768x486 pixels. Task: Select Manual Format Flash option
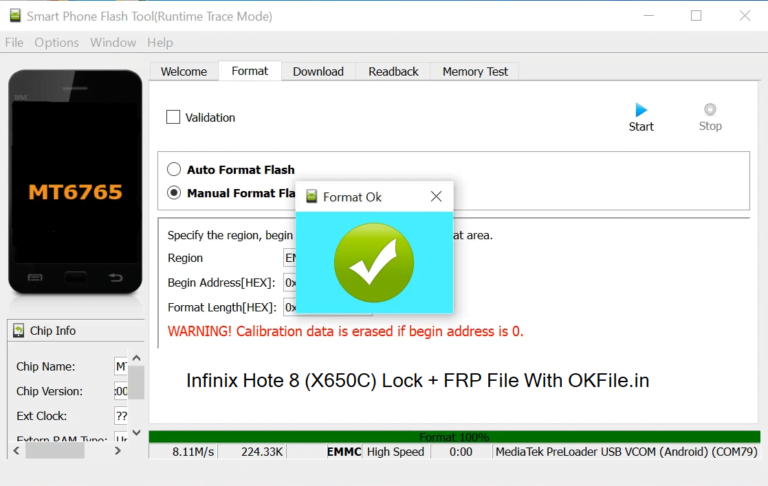pos(174,193)
